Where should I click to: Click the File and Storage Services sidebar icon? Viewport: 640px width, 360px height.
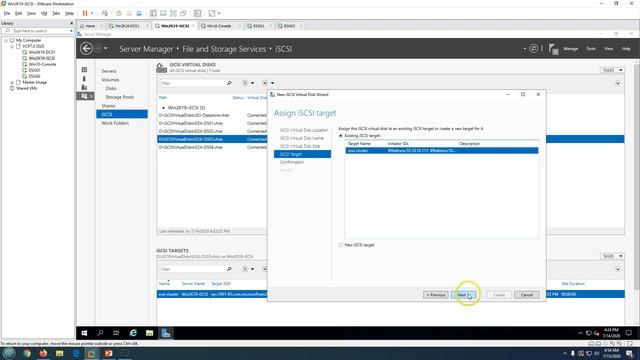coord(85,96)
